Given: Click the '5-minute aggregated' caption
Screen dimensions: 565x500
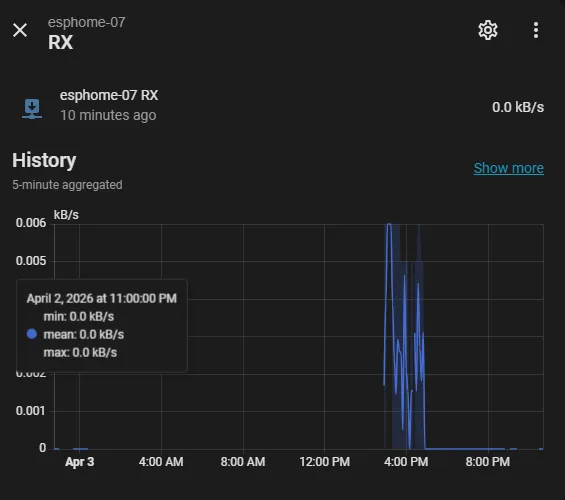Looking at the screenshot, I should [67, 185].
